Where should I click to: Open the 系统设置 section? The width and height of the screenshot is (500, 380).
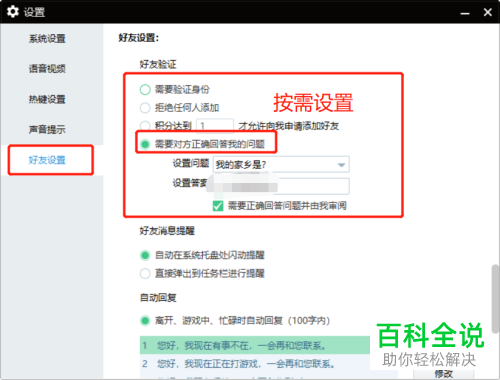[x=47, y=39]
